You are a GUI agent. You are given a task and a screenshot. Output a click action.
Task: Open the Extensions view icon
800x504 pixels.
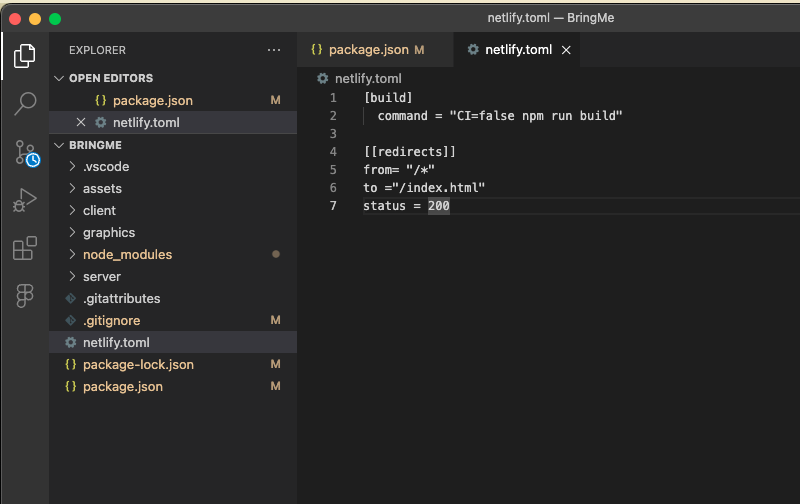click(25, 248)
